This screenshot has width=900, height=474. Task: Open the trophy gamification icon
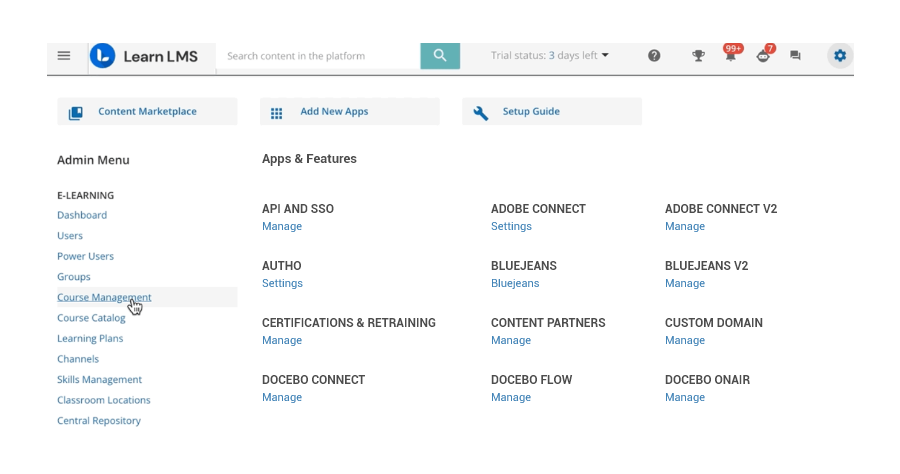coord(698,56)
